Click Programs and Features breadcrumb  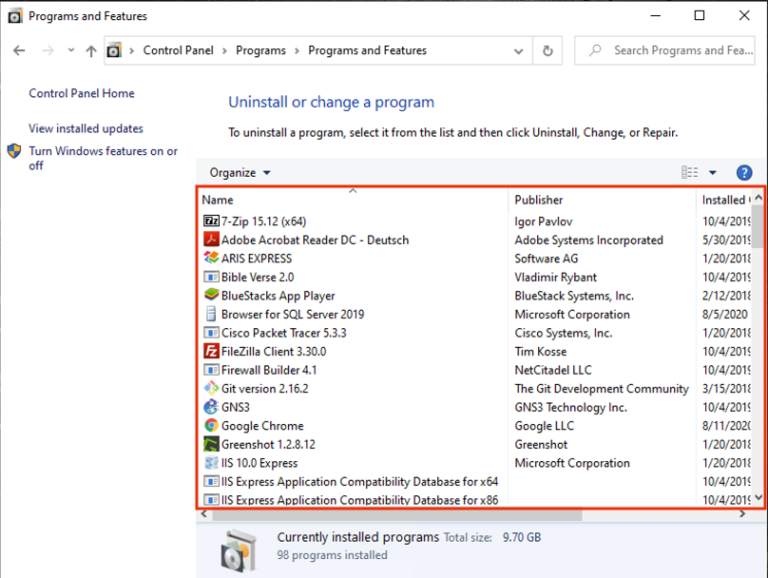[x=367, y=50]
